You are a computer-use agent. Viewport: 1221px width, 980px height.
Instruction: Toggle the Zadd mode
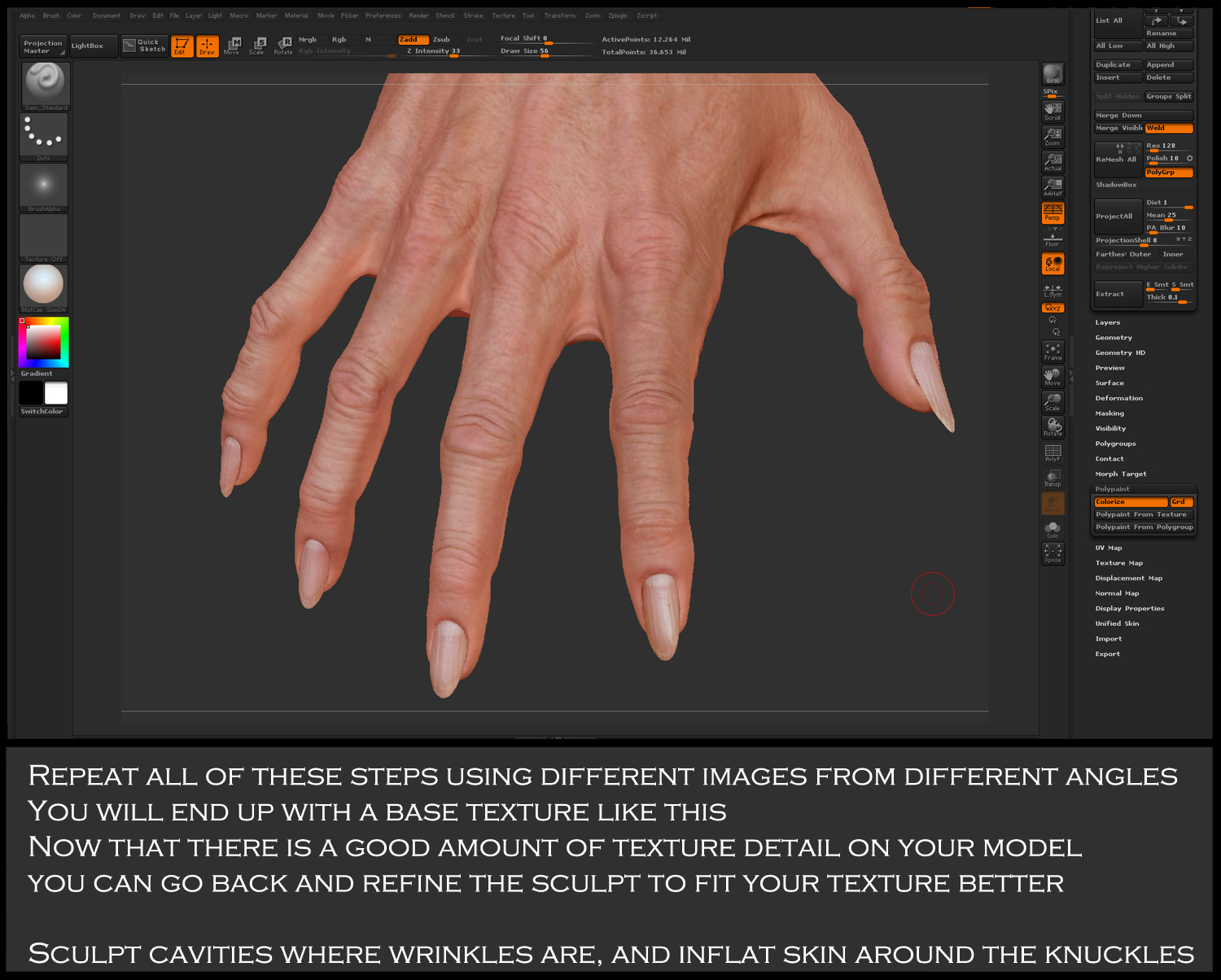coord(414,39)
